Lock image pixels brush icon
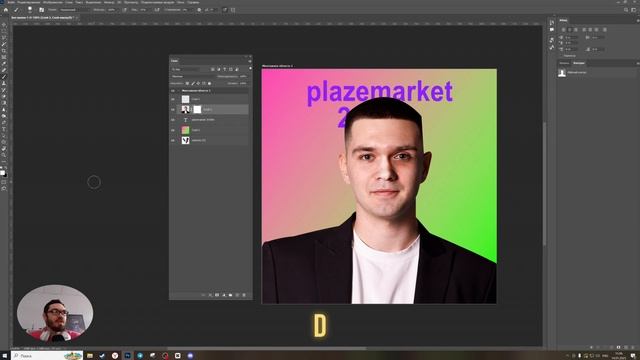Image resolution: width=640 pixels, height=360 pixels. (193, 83)
